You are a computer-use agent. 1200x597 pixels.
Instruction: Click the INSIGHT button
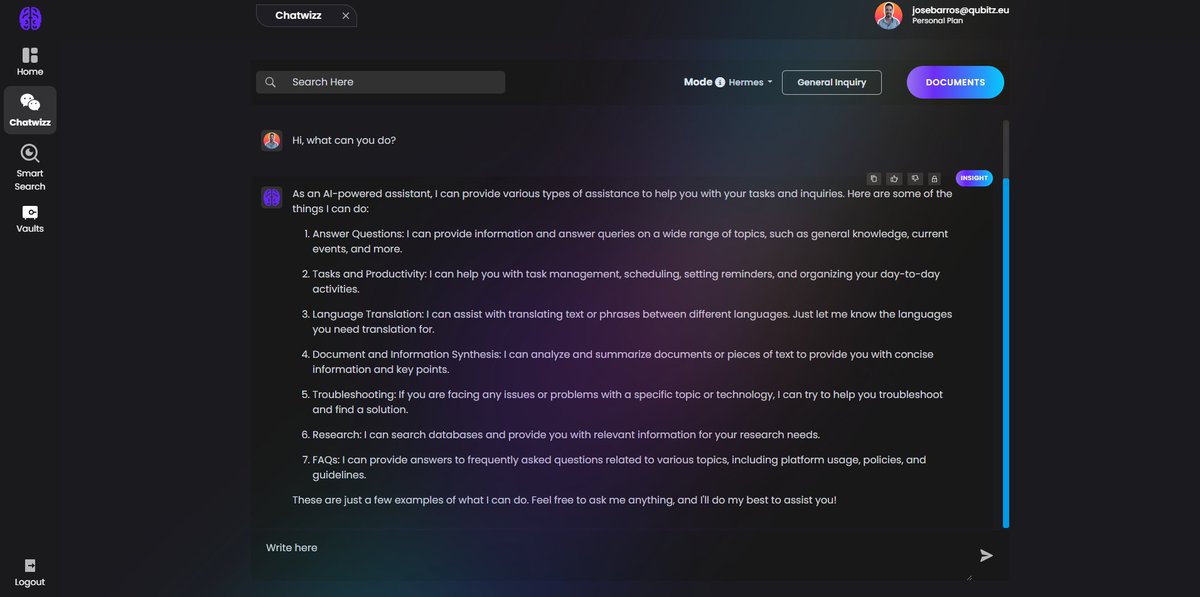(974, 178)
